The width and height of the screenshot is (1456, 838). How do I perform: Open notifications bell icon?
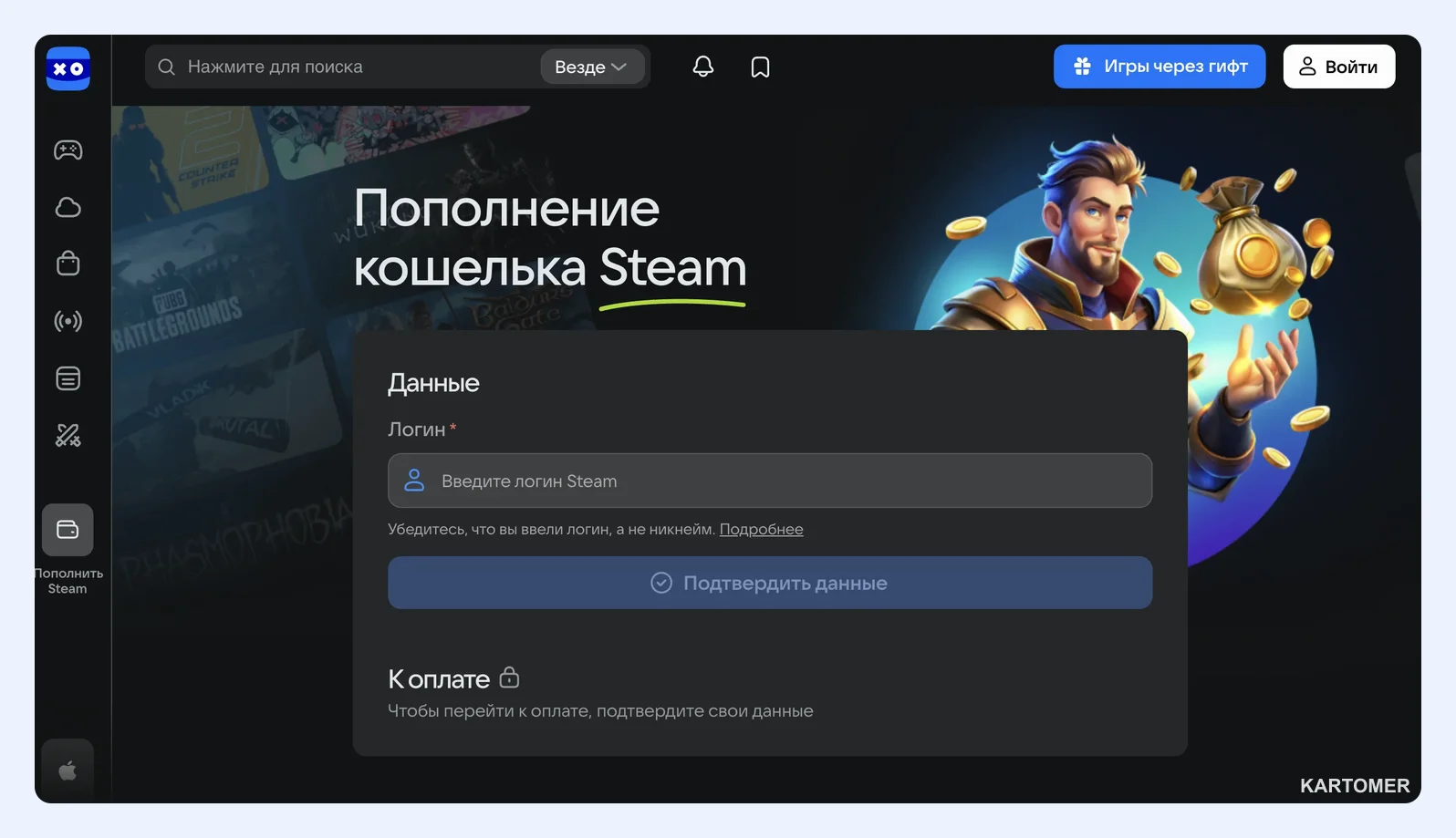[x=702, y=67]
